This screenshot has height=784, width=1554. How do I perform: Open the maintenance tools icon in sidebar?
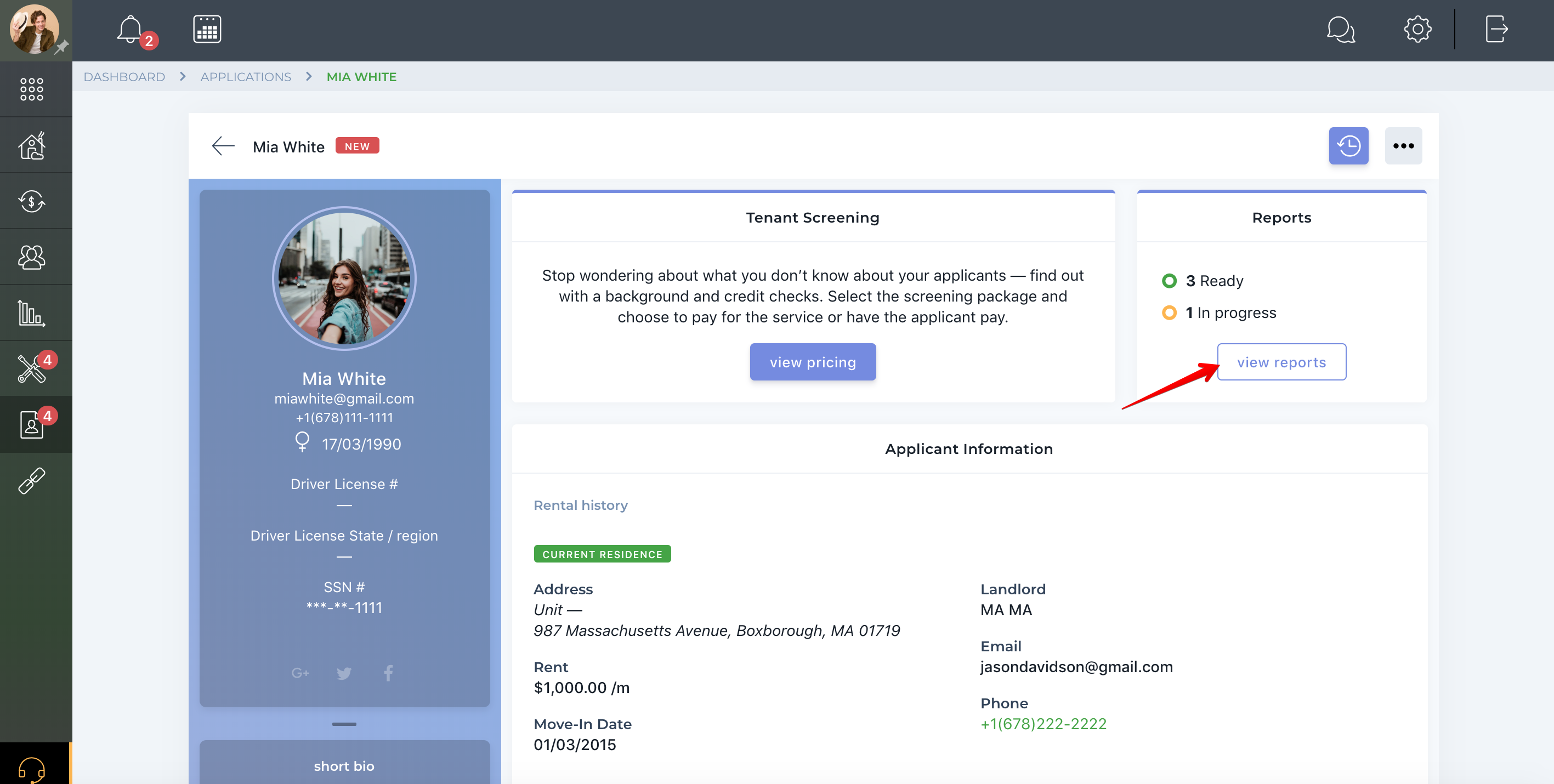tap(32, 368)
